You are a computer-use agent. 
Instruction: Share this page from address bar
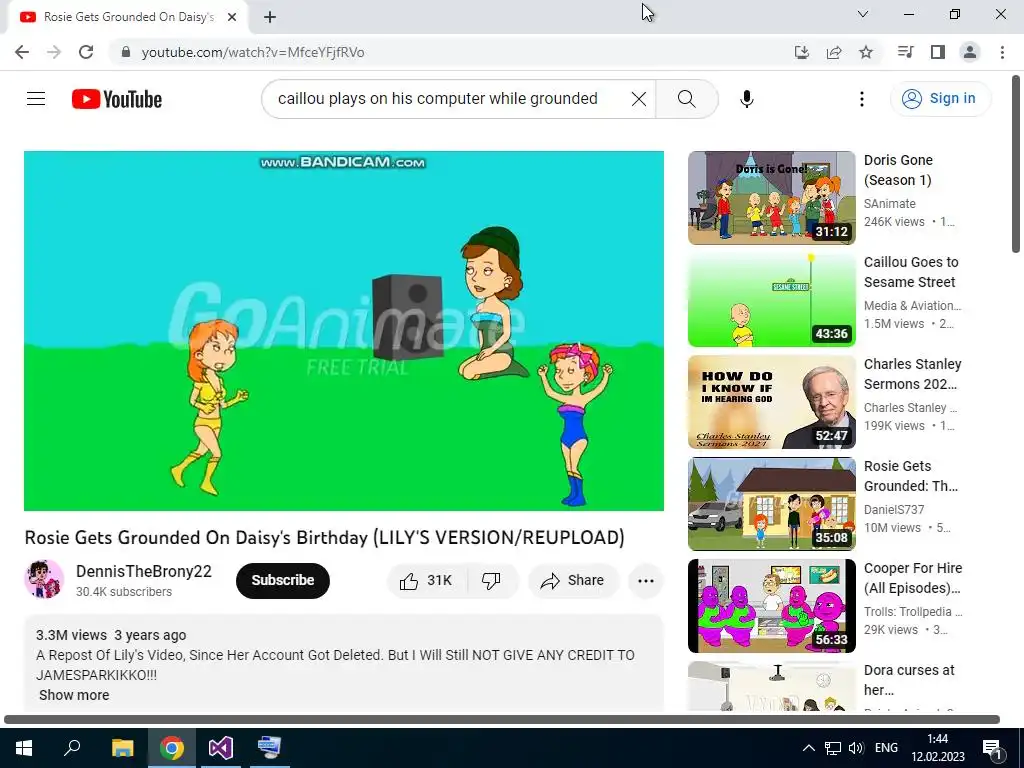[x=834, y=52]
